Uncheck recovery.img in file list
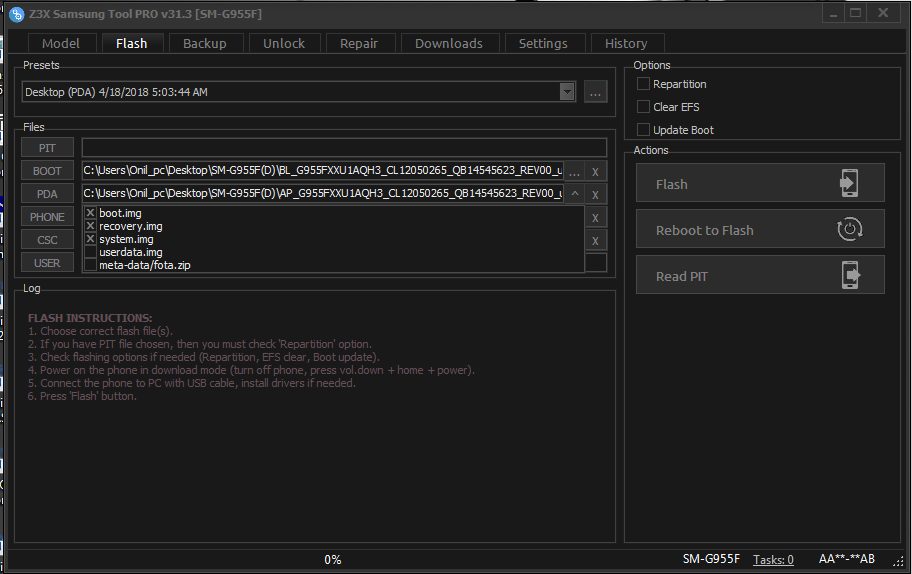 90,226
